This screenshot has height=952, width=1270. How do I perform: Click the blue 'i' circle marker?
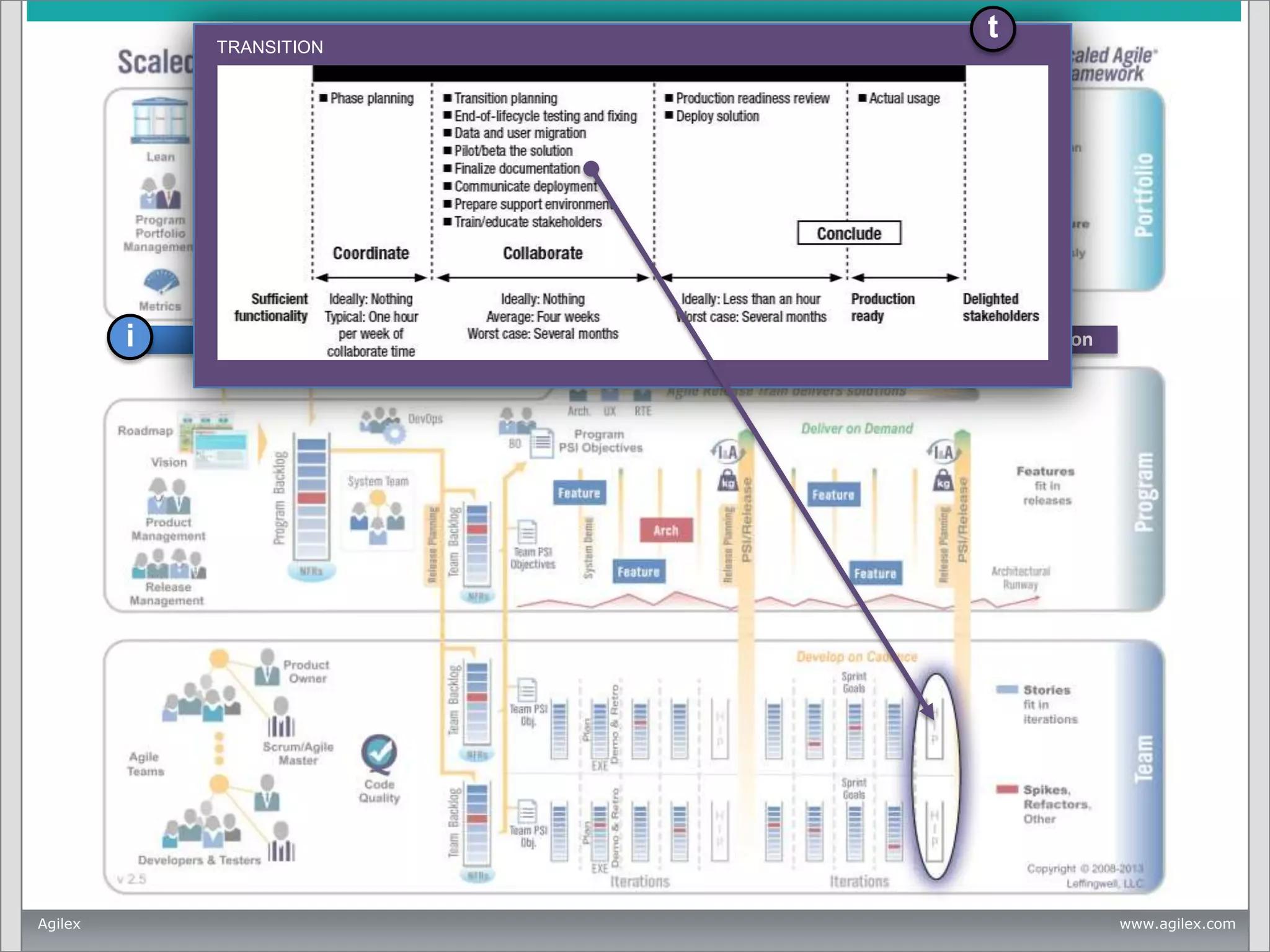tap(130, 337)
